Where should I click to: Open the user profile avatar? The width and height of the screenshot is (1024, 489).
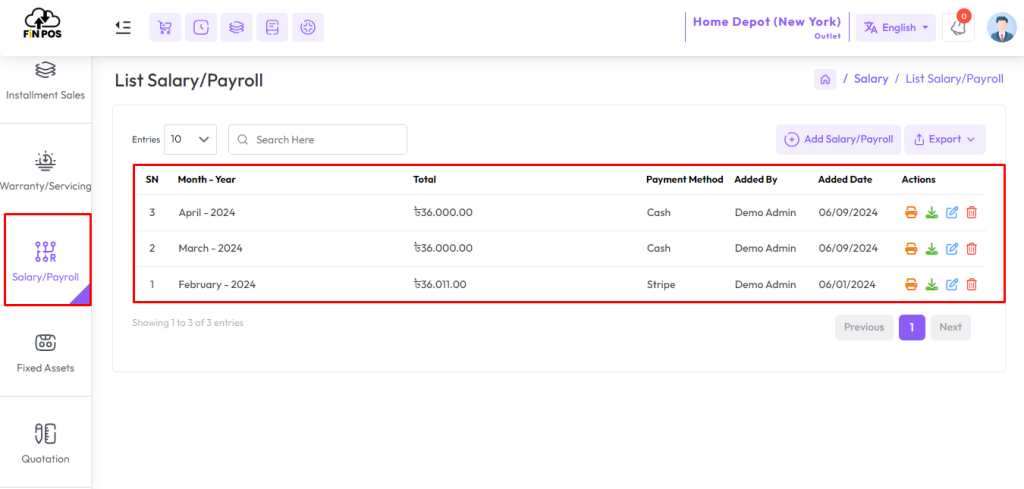point(1002,27)
